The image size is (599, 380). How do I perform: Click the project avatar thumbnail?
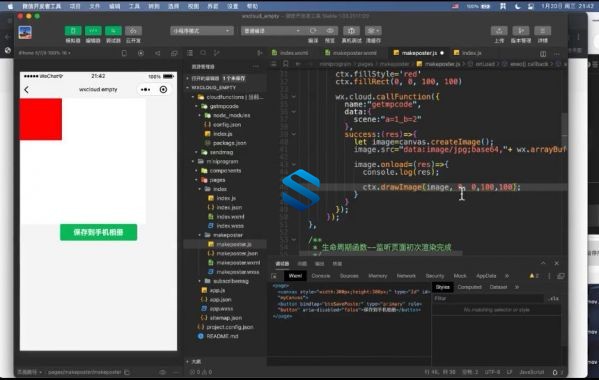click(x=25, y=32)
